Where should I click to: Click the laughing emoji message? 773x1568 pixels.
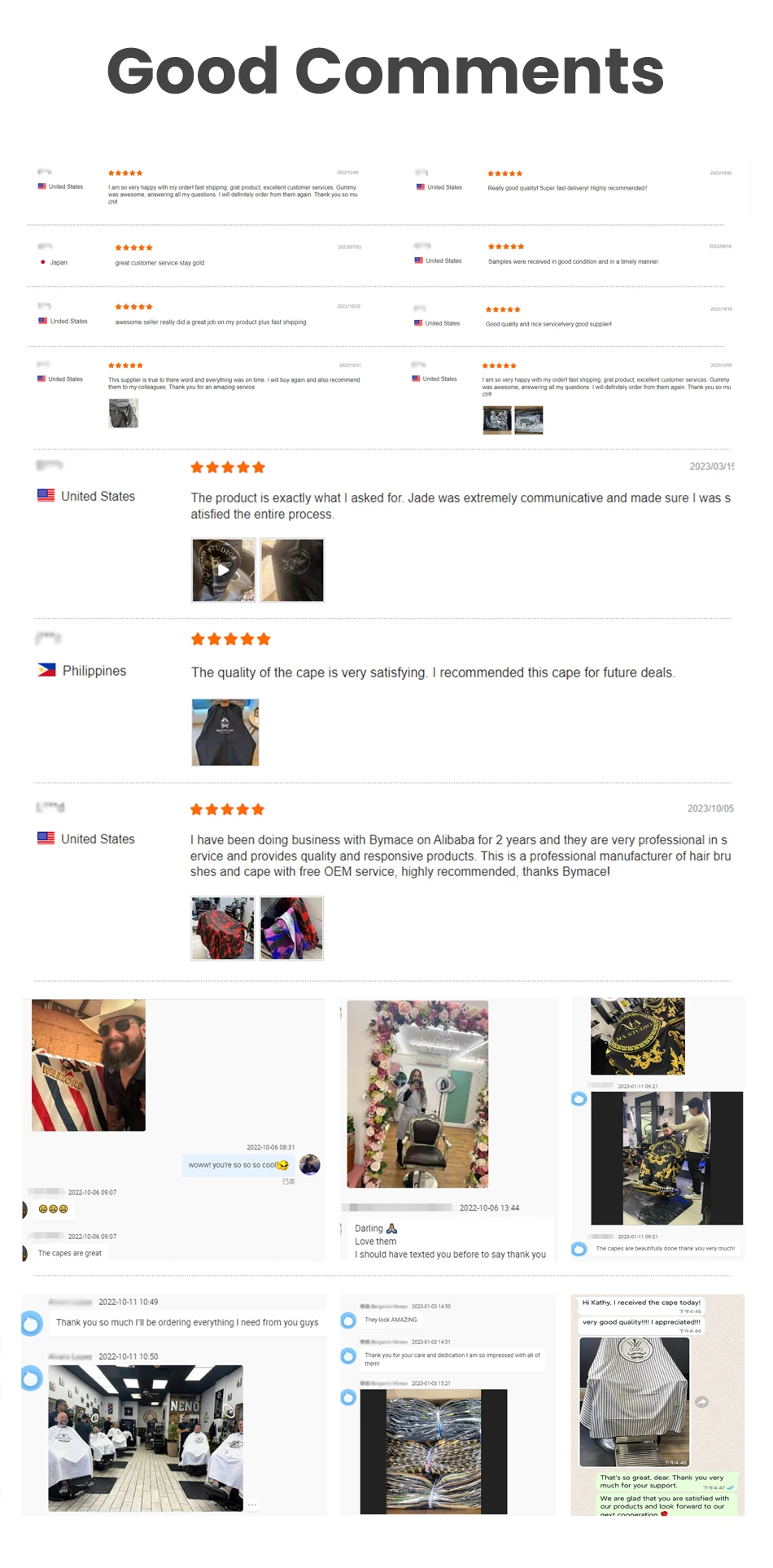[x=53, y=1209]
